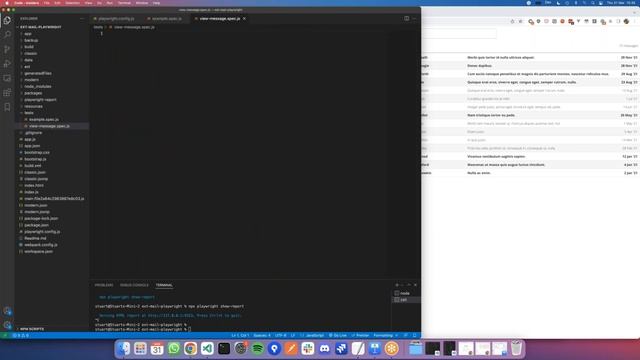Change language mode JavaScript in status bar

tap(315, 336)
